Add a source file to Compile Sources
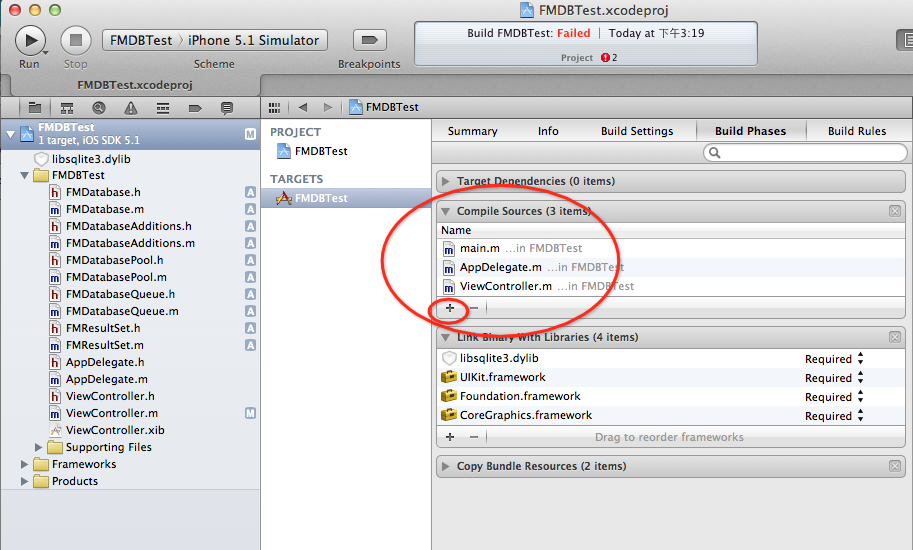The image size is (913, 550). point(450,308)
